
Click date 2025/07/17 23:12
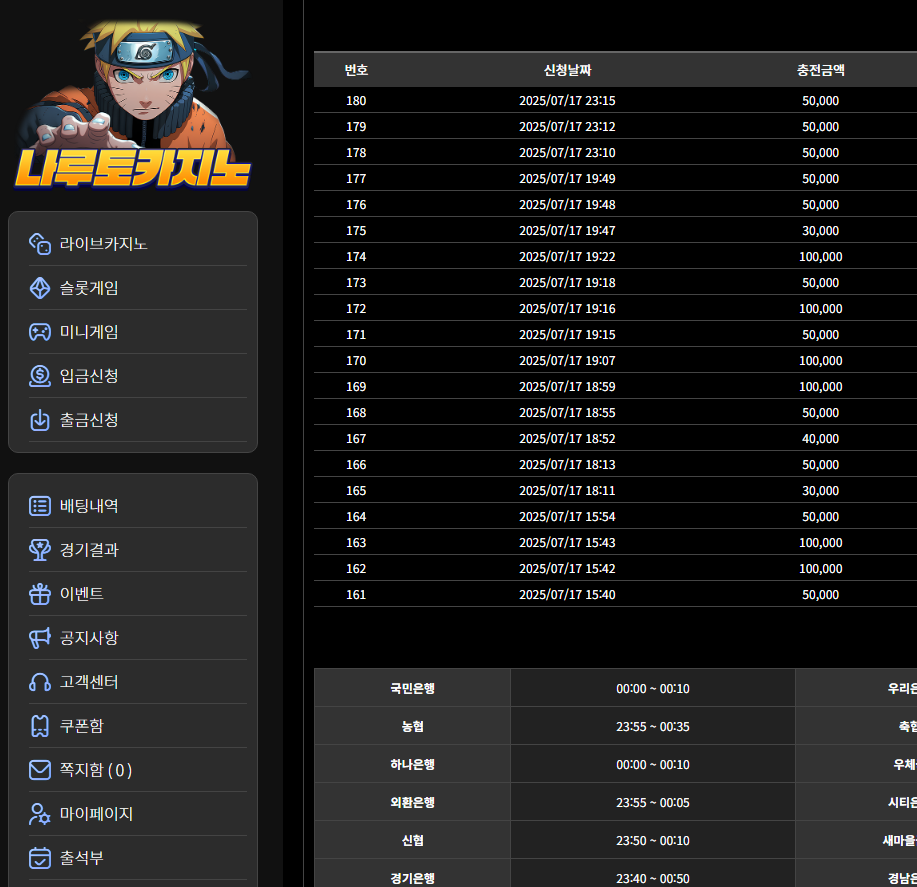coord(567,127)
